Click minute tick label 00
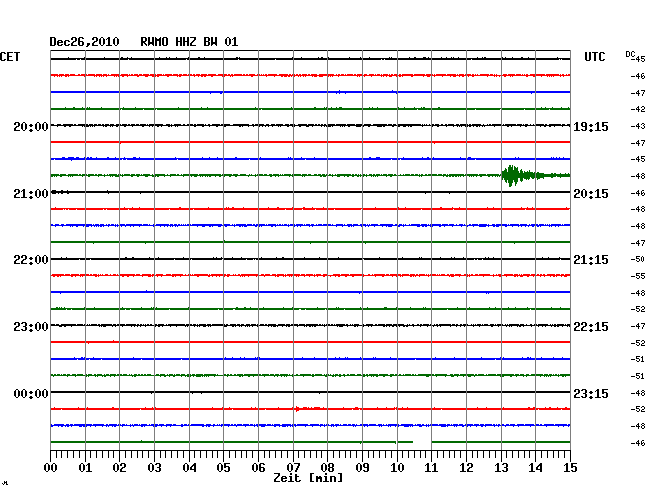 point(51,468)
